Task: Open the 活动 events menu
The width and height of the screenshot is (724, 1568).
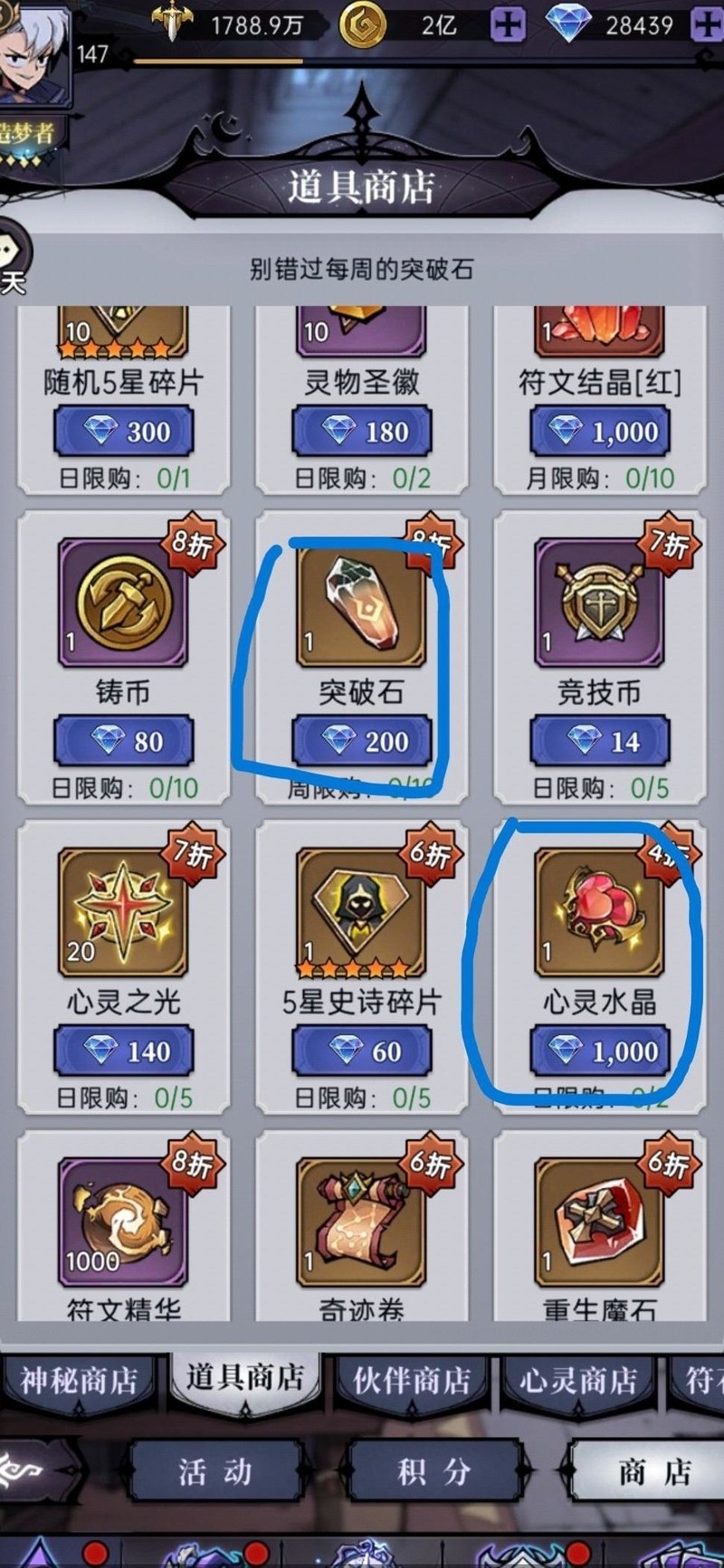Action: (x=214, y=1472)
